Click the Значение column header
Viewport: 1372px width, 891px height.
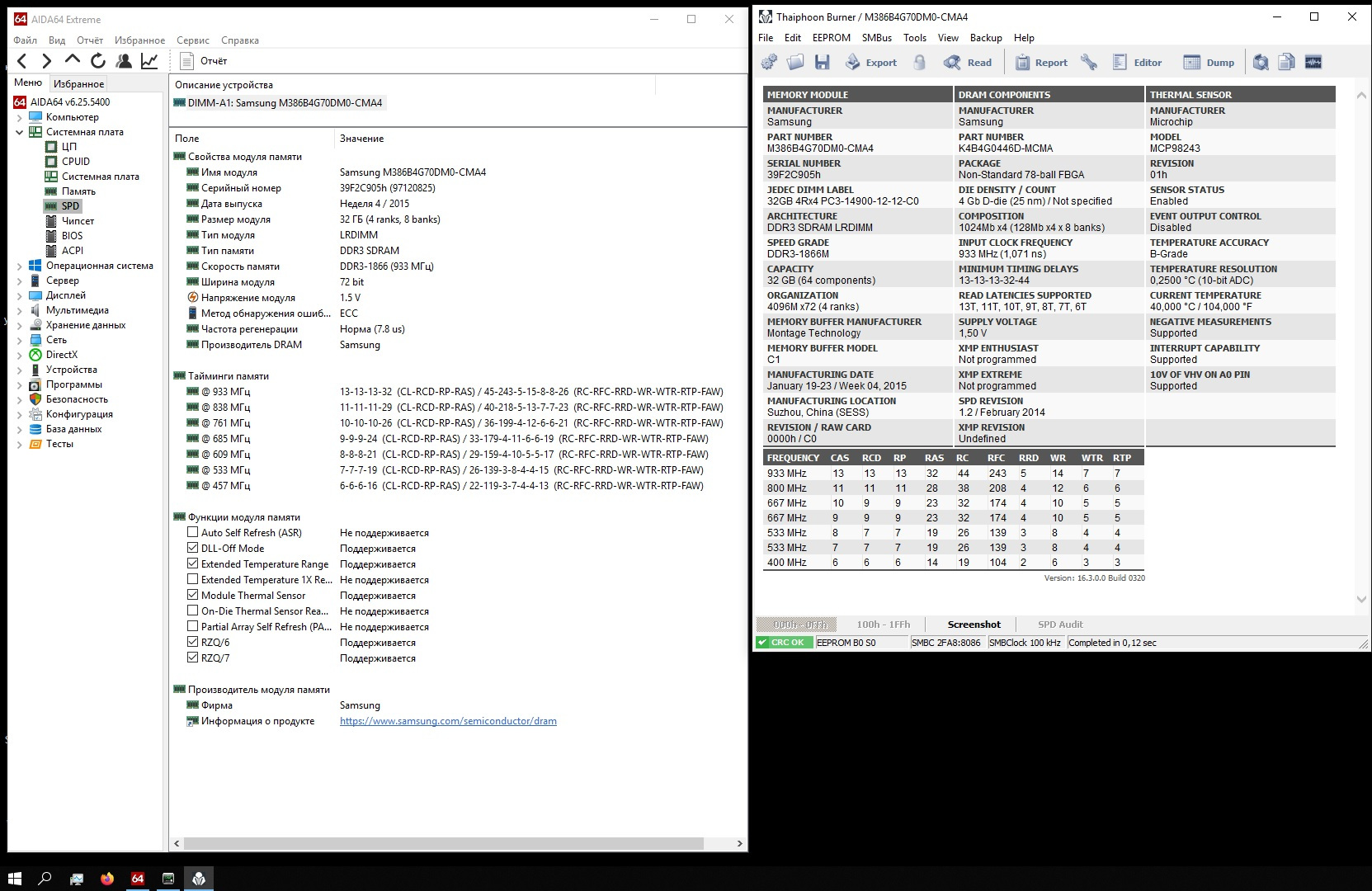[x=361, y=139]
